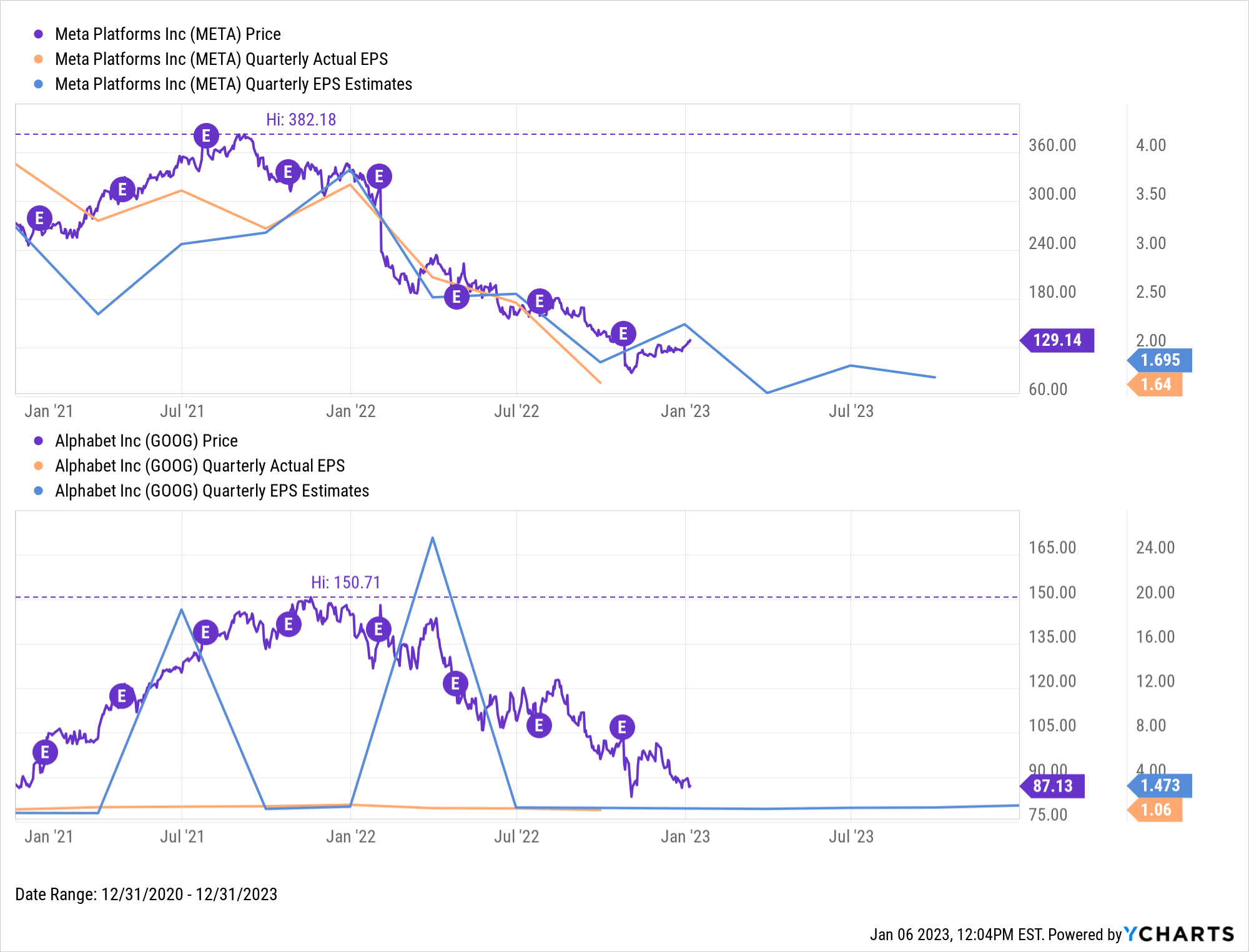The height and width of the screenshot is (952, 1249).
Task: Click the META E marker beside the Hi: 382.18 line
Action: click(206, 135)
